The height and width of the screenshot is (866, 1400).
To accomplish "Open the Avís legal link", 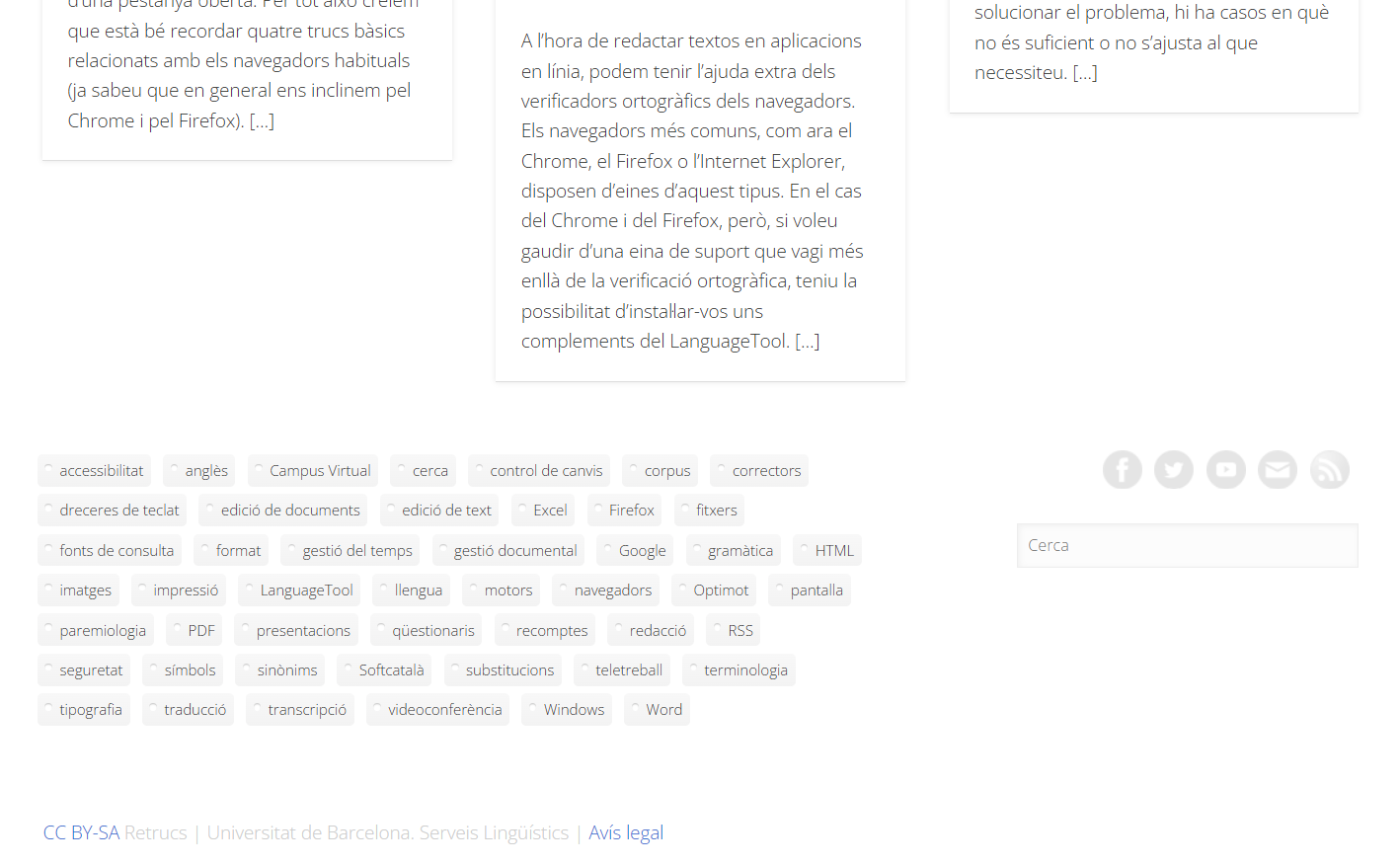I will click(626, 832).
